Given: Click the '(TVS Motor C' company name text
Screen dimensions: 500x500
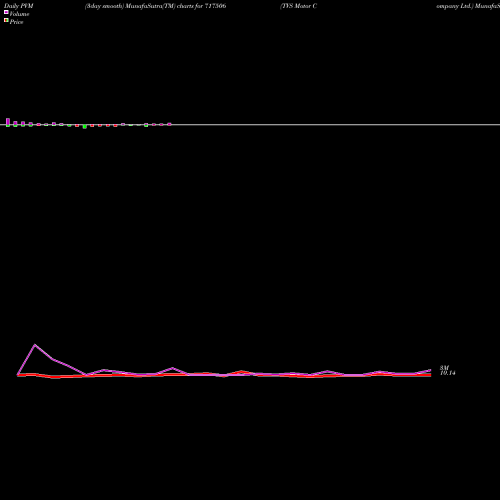Looking at the screenshot, I should tap(298, 6).
